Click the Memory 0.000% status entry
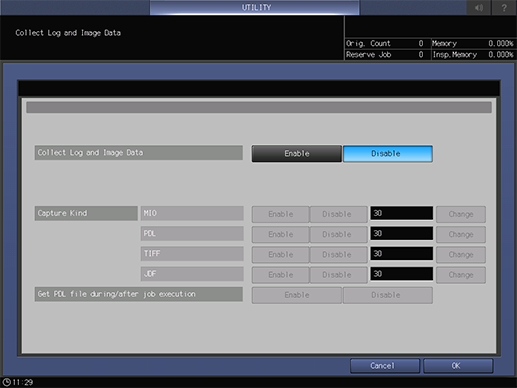Screen dimensions: 517x388 coord(473,43)
